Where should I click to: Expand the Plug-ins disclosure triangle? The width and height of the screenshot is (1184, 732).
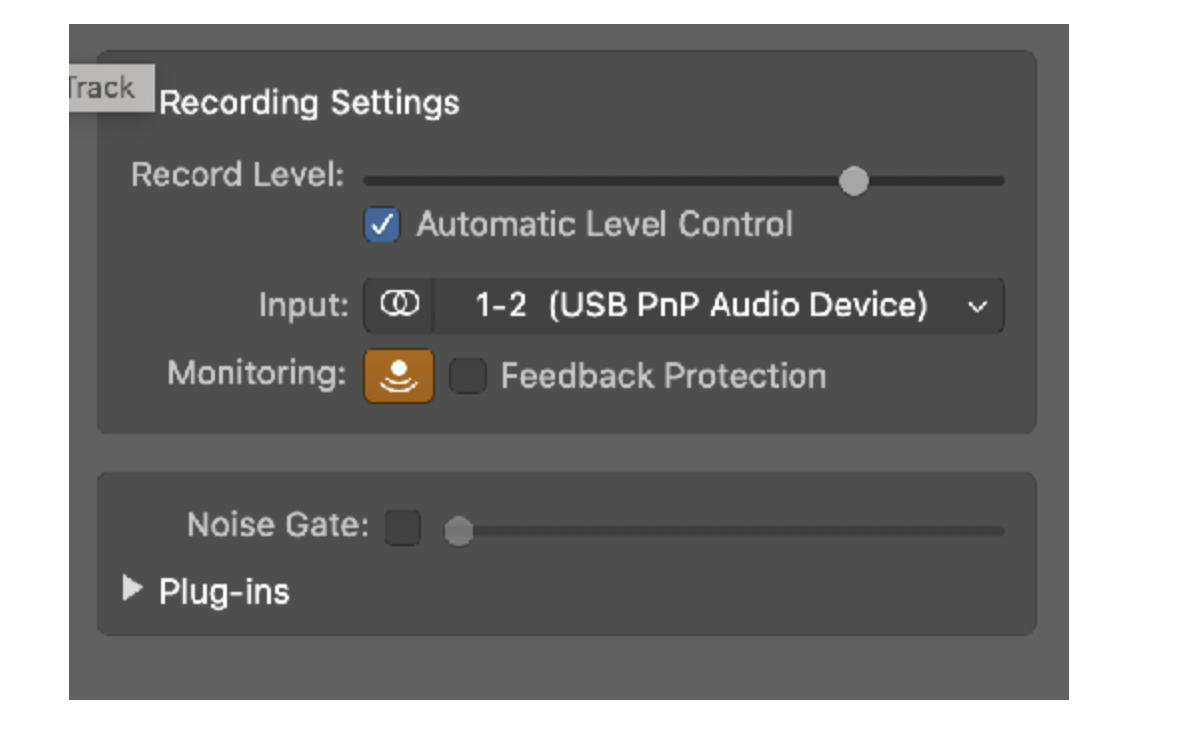(x=132, y=589)
